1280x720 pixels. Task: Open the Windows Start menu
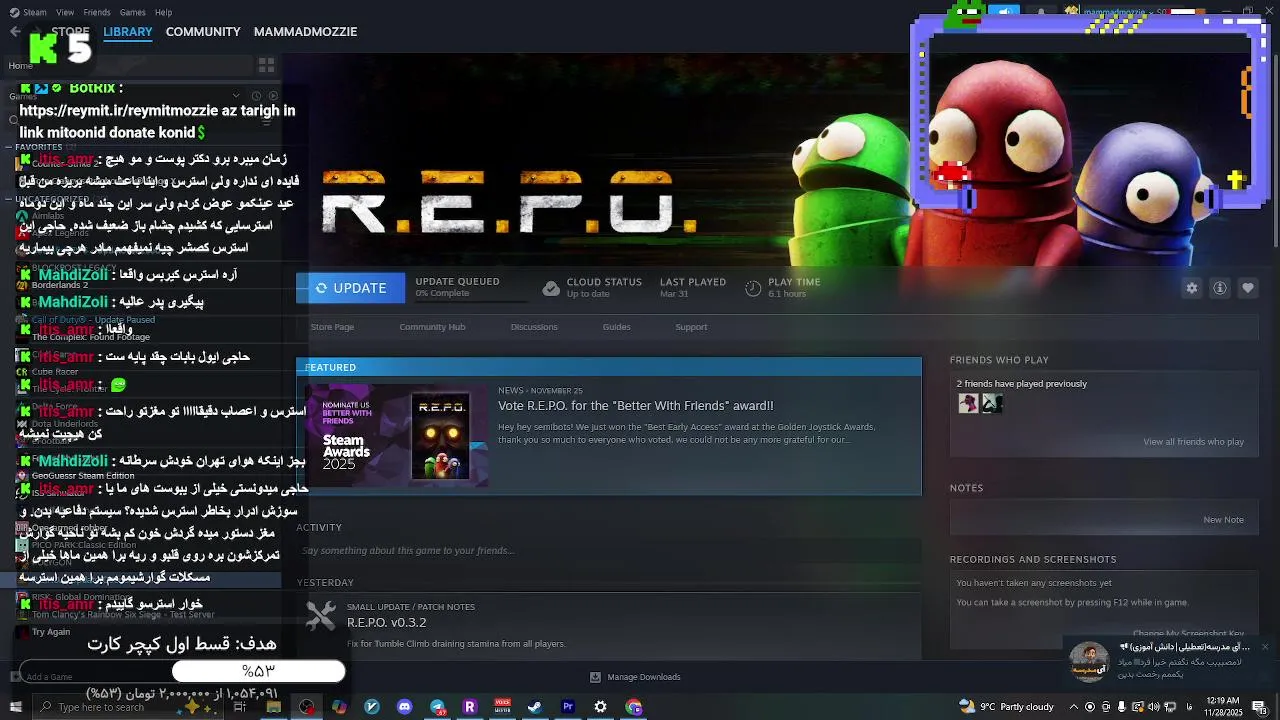pos(15,707)
